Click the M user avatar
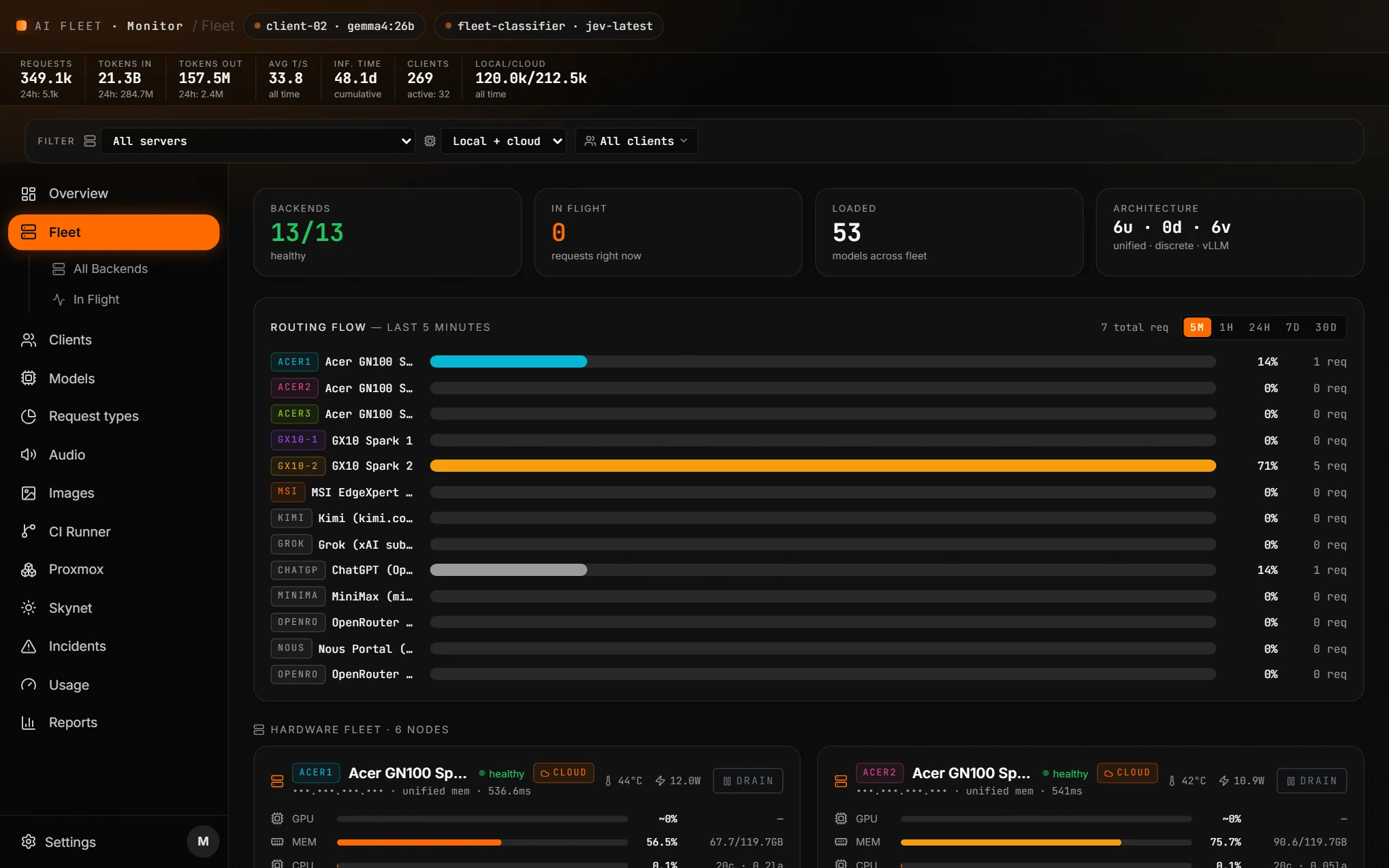This screenshot has width=1389, height=868. (x=203, y=841)
